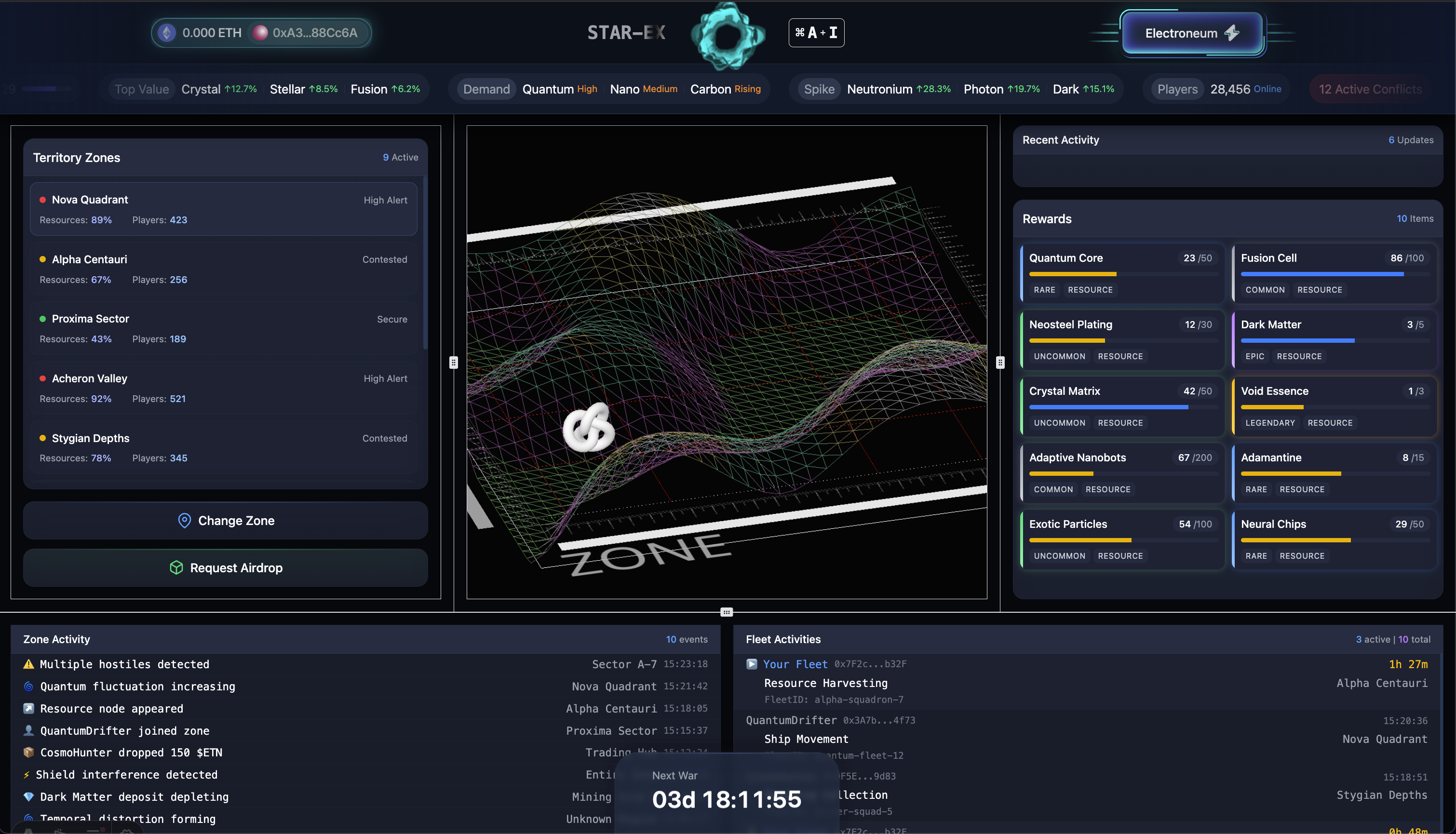Image resolution: width=1456 pixels, height=834 pixels.
Task: Select the Nova Quadrant territory zone
Action: coord(223,209)
